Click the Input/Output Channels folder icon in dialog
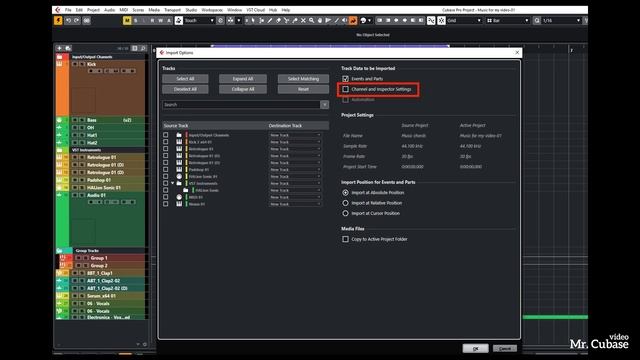The height and width of the screenshot is (360, 640). [179, 135]
